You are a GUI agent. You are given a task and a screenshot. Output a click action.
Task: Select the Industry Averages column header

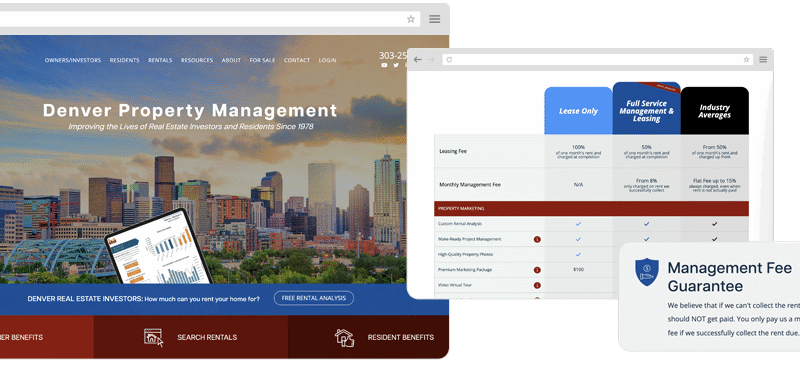(x=714, y=111)
